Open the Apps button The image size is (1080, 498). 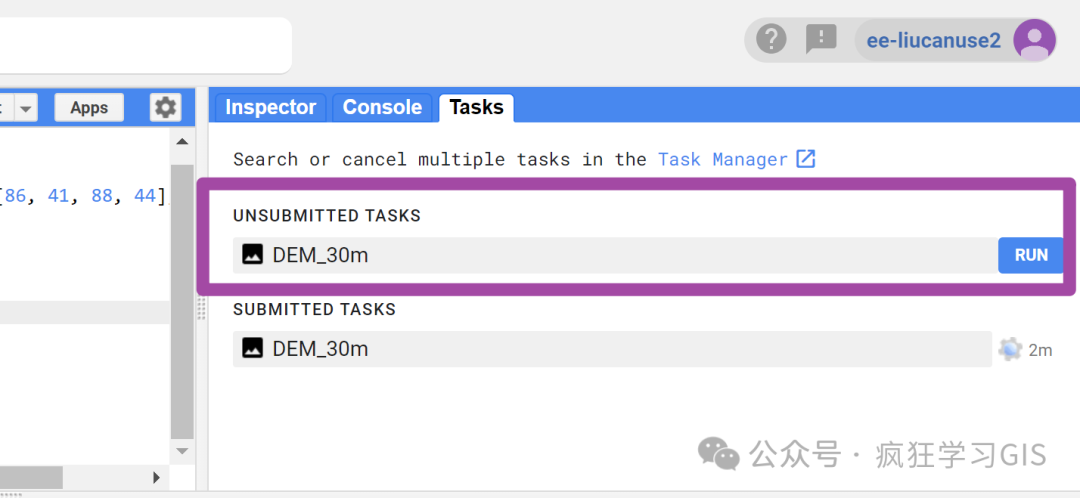(89, 108)
